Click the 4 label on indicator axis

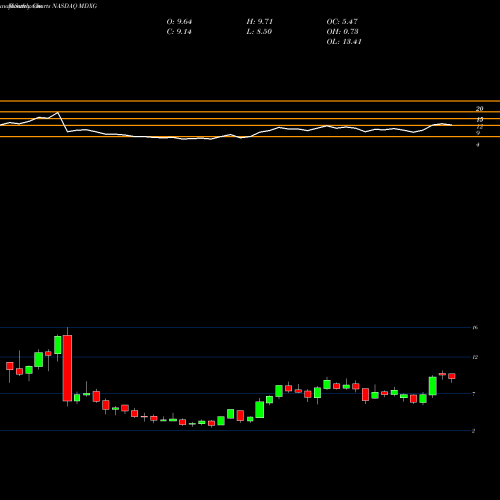478,145
